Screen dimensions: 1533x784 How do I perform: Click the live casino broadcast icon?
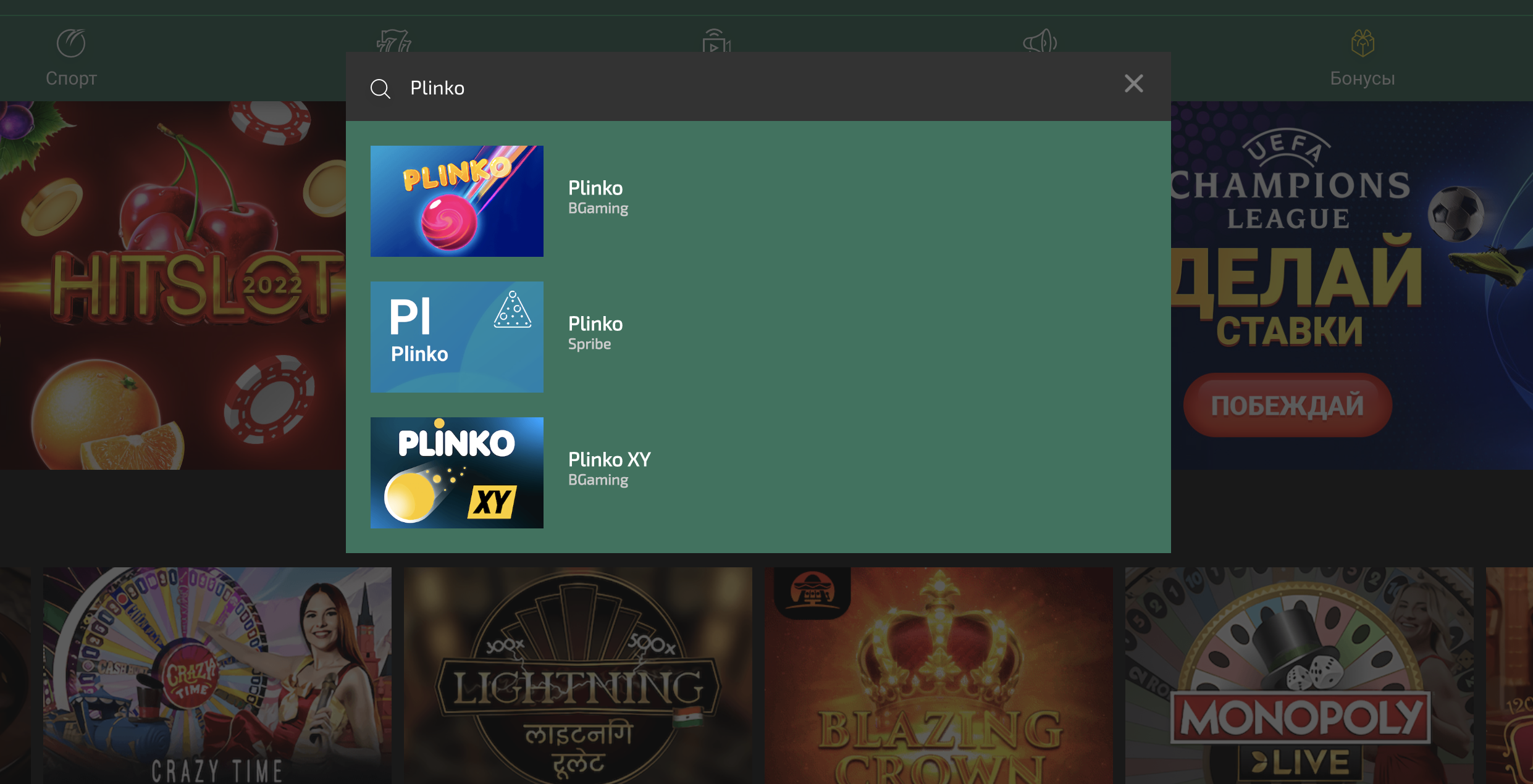pos(716,41)
